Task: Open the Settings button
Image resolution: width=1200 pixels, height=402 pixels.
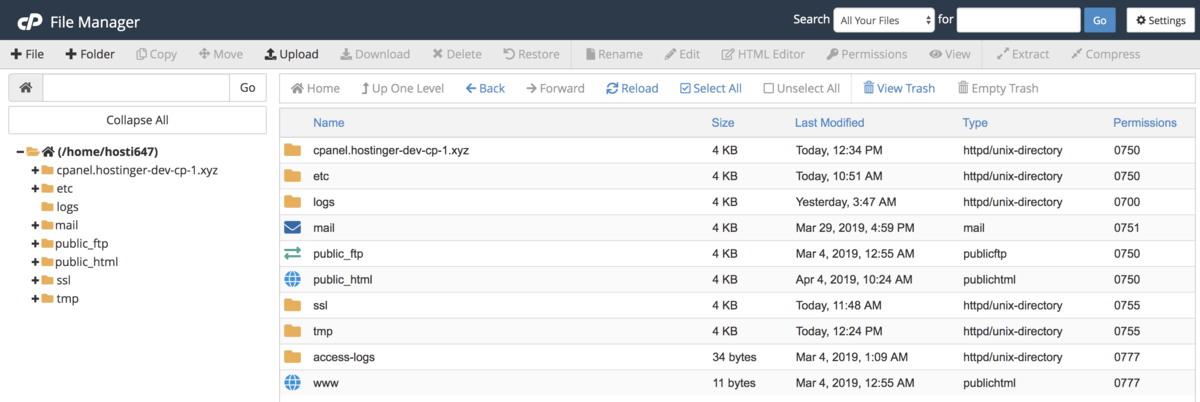Action: [1160, 20]
